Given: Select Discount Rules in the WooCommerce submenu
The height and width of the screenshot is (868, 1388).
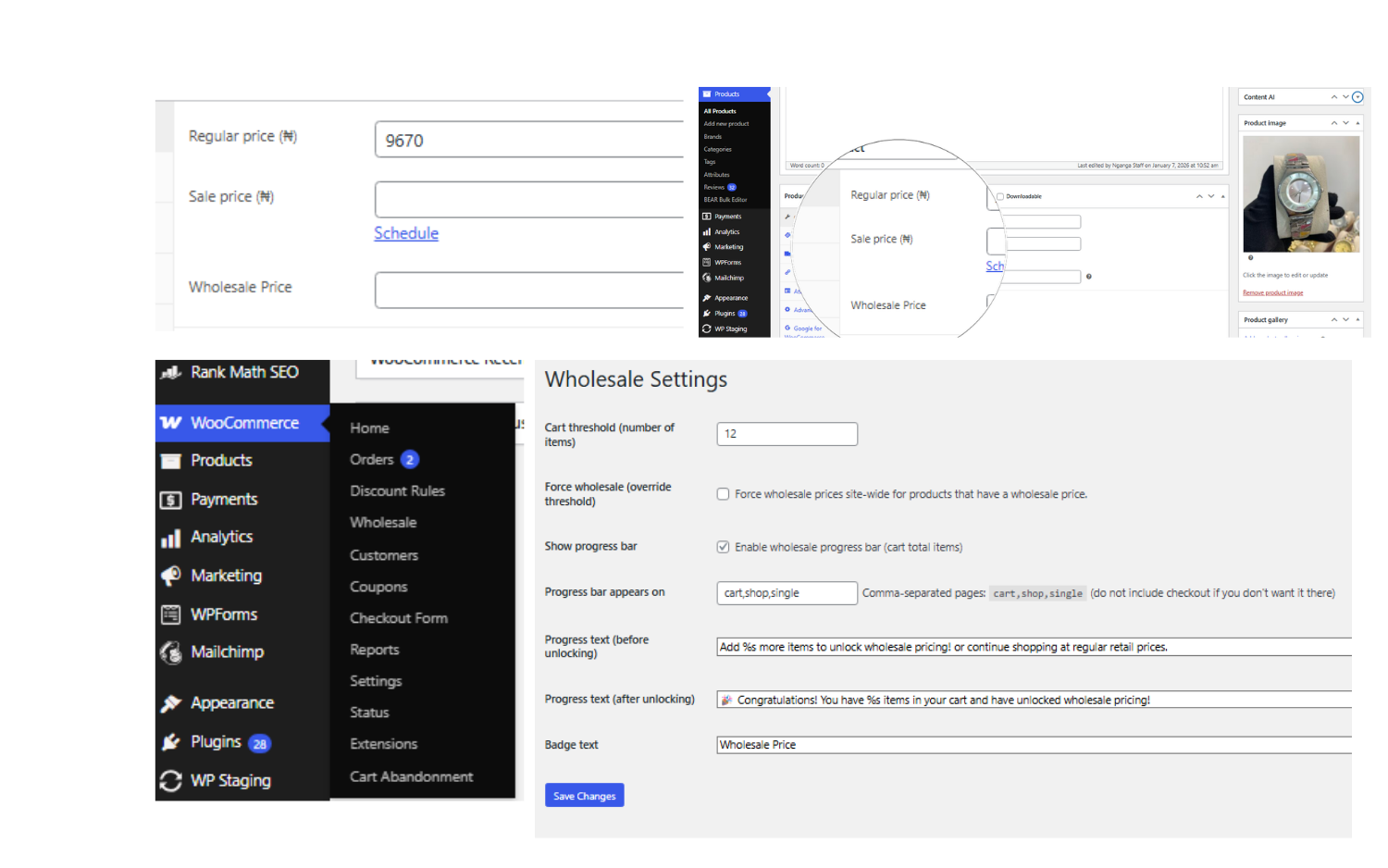Looking at the screenshot, I should [397, 491].
